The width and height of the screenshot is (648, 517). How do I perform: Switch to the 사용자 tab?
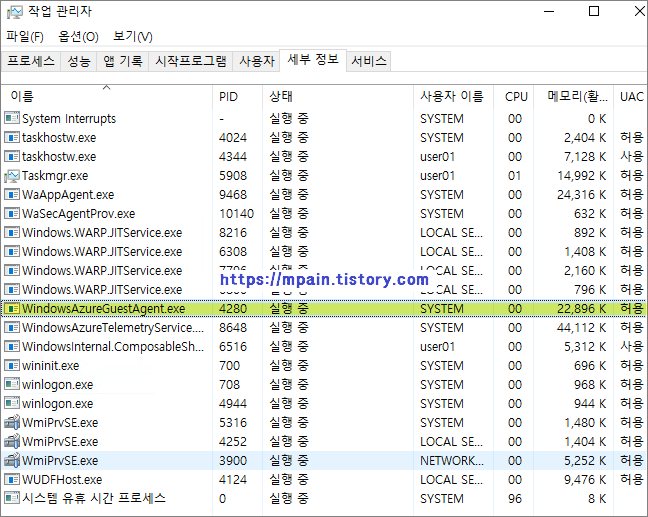coord(257,62)
